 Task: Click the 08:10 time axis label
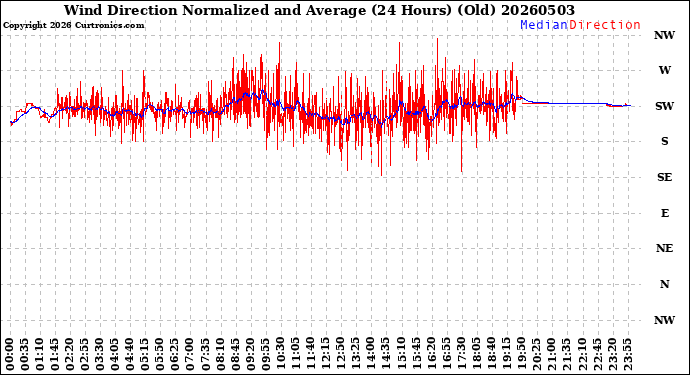tap(221, 355)
